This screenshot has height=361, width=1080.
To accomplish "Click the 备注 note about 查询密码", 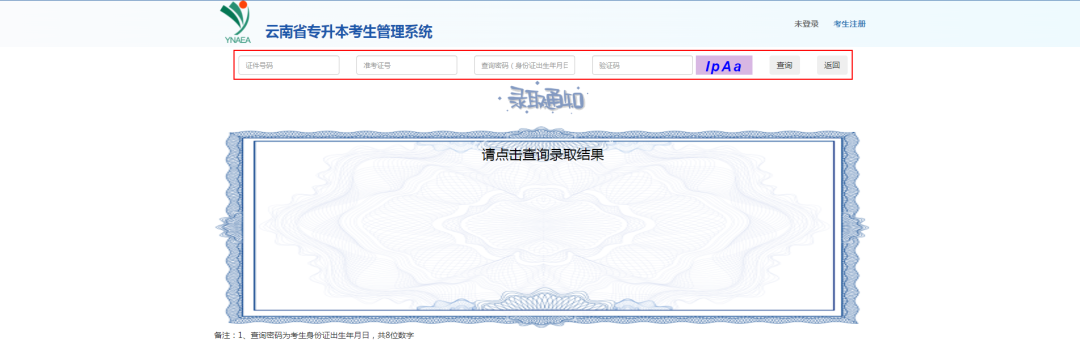I will (314, 336).
